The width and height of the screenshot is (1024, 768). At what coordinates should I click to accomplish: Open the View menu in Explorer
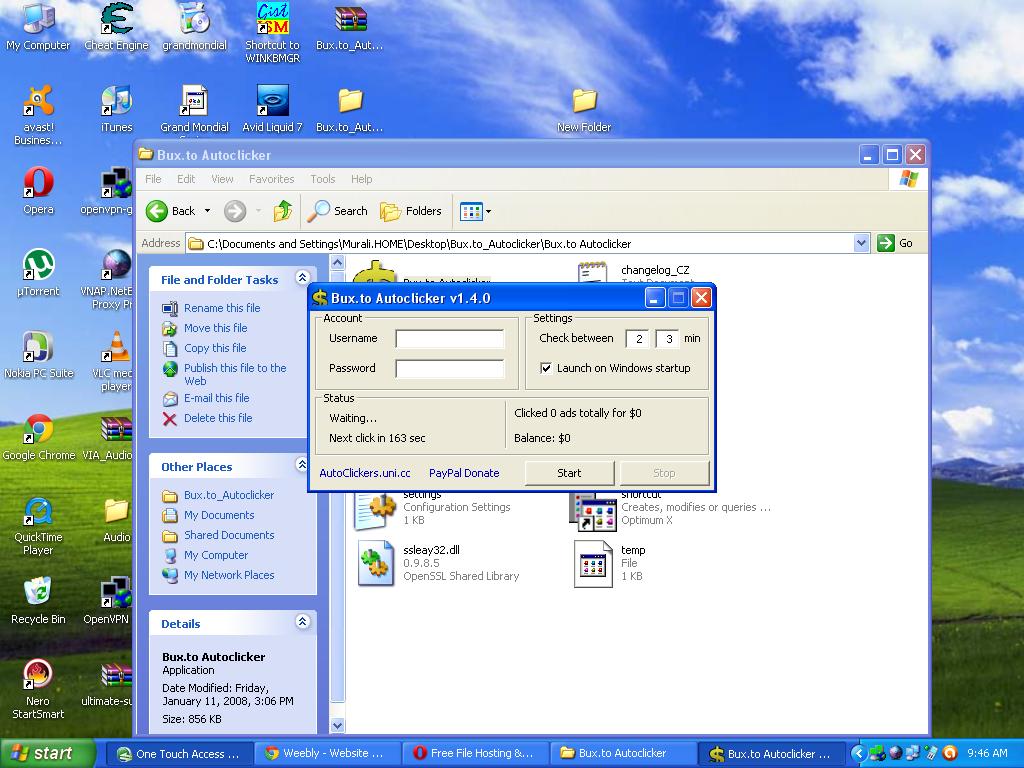[222, 179]
